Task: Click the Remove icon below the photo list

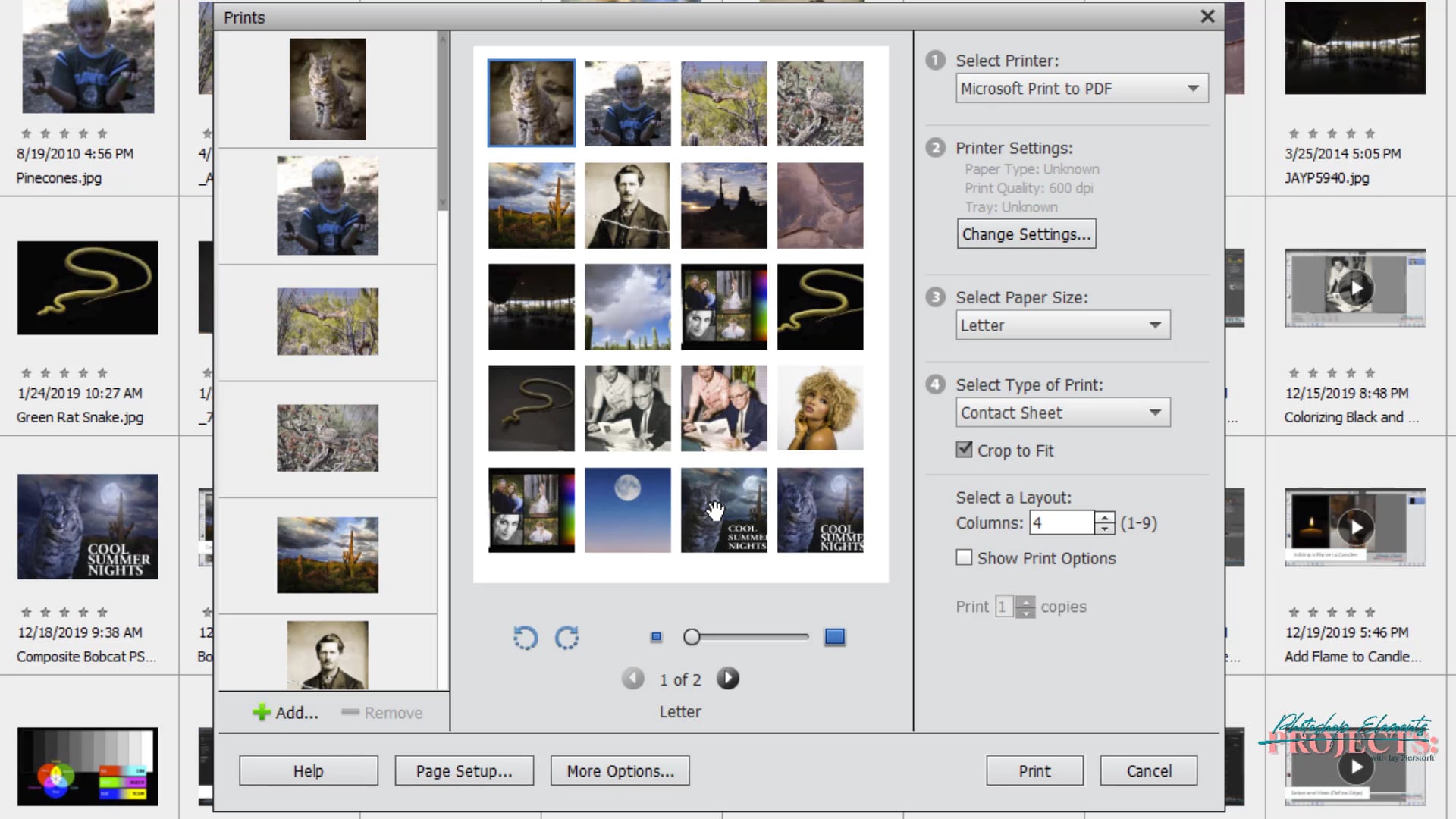Action: (x=350, y=712)
